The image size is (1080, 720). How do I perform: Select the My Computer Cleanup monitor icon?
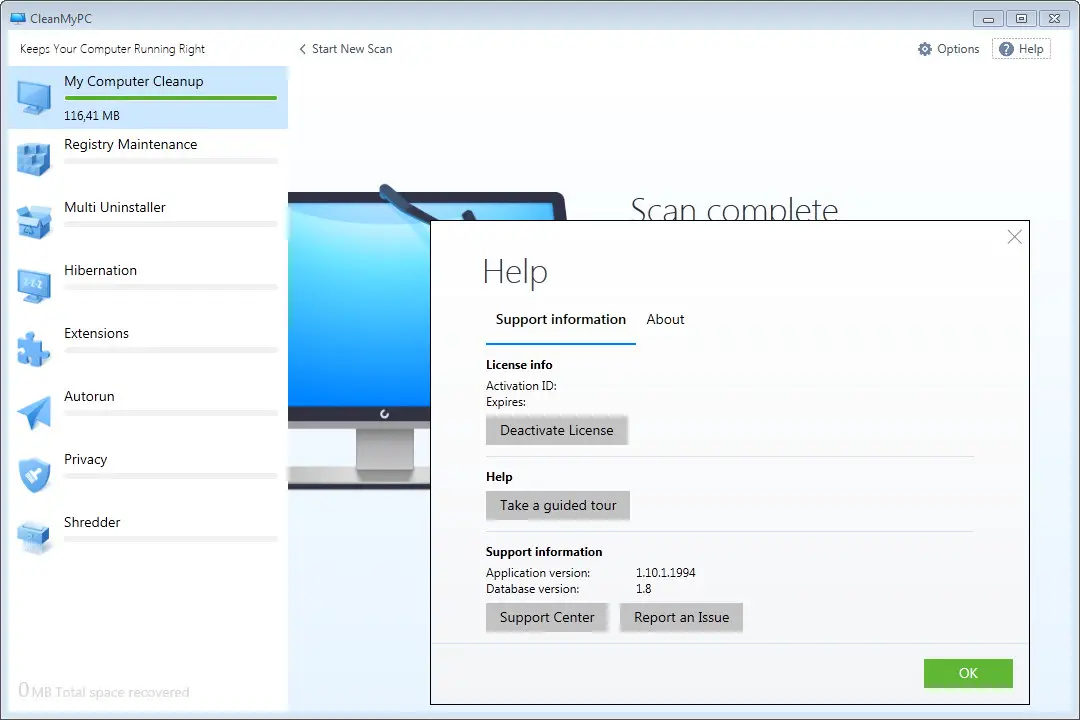tap(34, 97)
